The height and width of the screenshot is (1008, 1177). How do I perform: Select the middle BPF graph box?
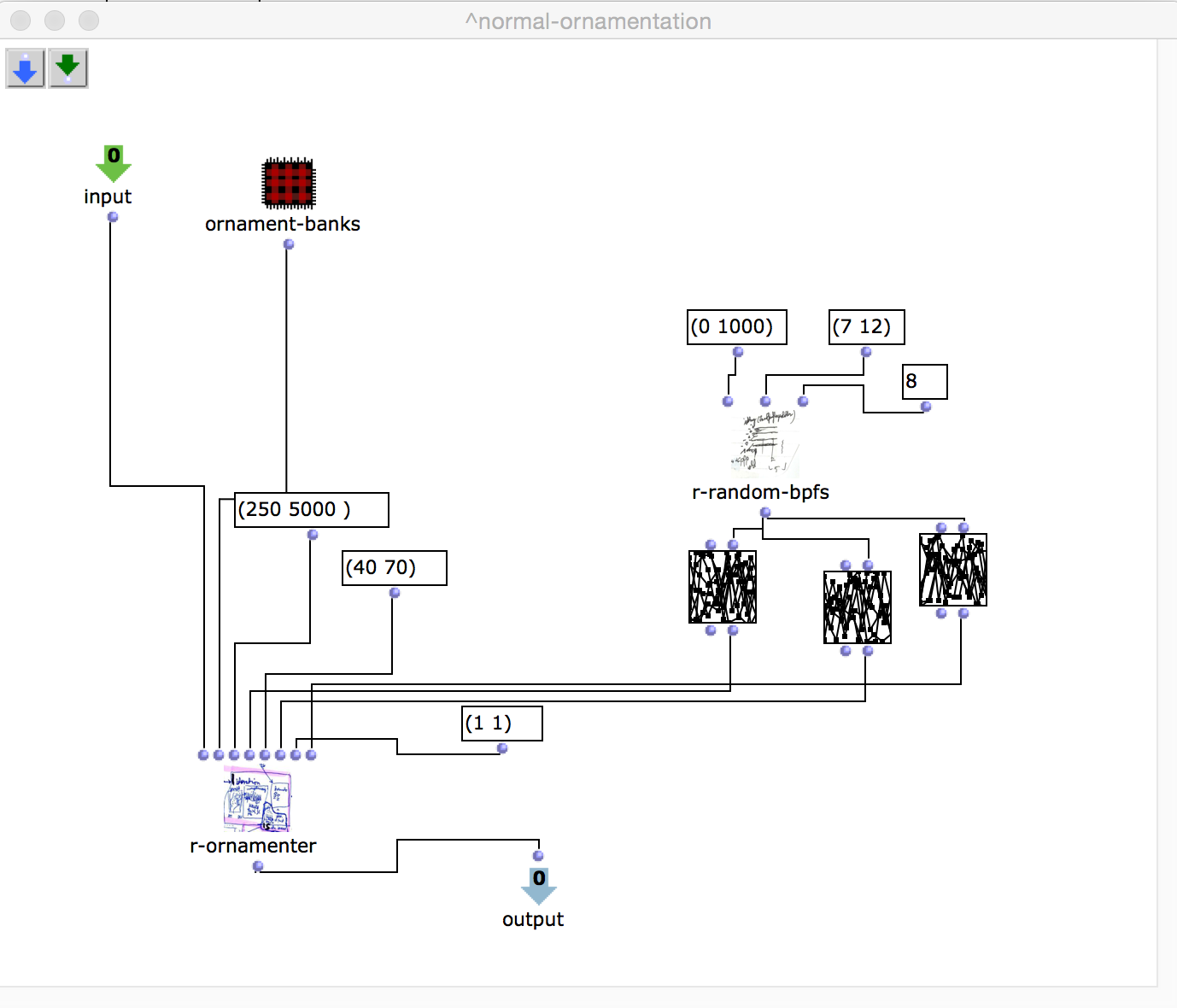(858, 607)
